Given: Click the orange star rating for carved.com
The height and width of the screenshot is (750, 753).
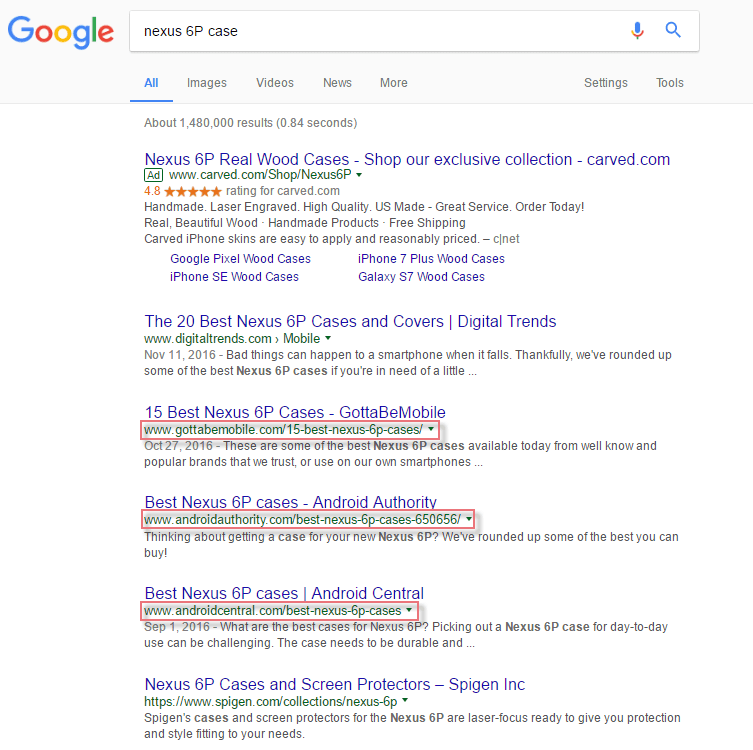Looking at the screenshot, I should click(x=193, y=192).
